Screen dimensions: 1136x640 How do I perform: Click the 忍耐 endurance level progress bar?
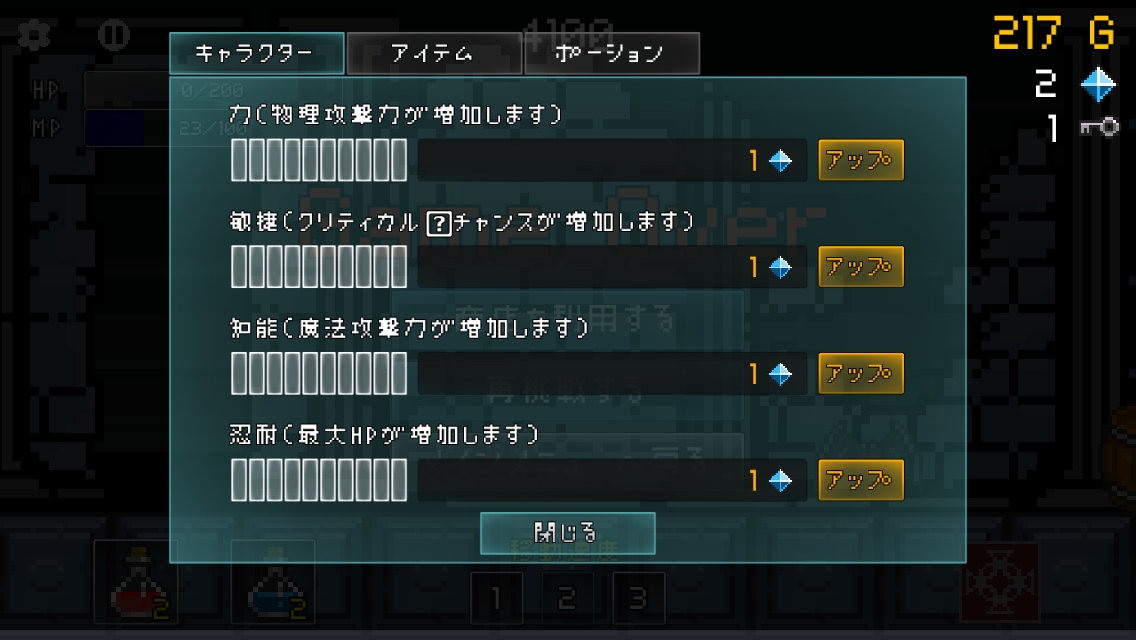[319, 480]
